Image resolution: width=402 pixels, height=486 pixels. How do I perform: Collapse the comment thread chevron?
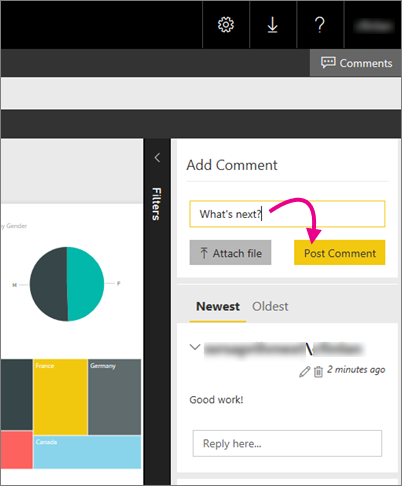coord(195,347)
